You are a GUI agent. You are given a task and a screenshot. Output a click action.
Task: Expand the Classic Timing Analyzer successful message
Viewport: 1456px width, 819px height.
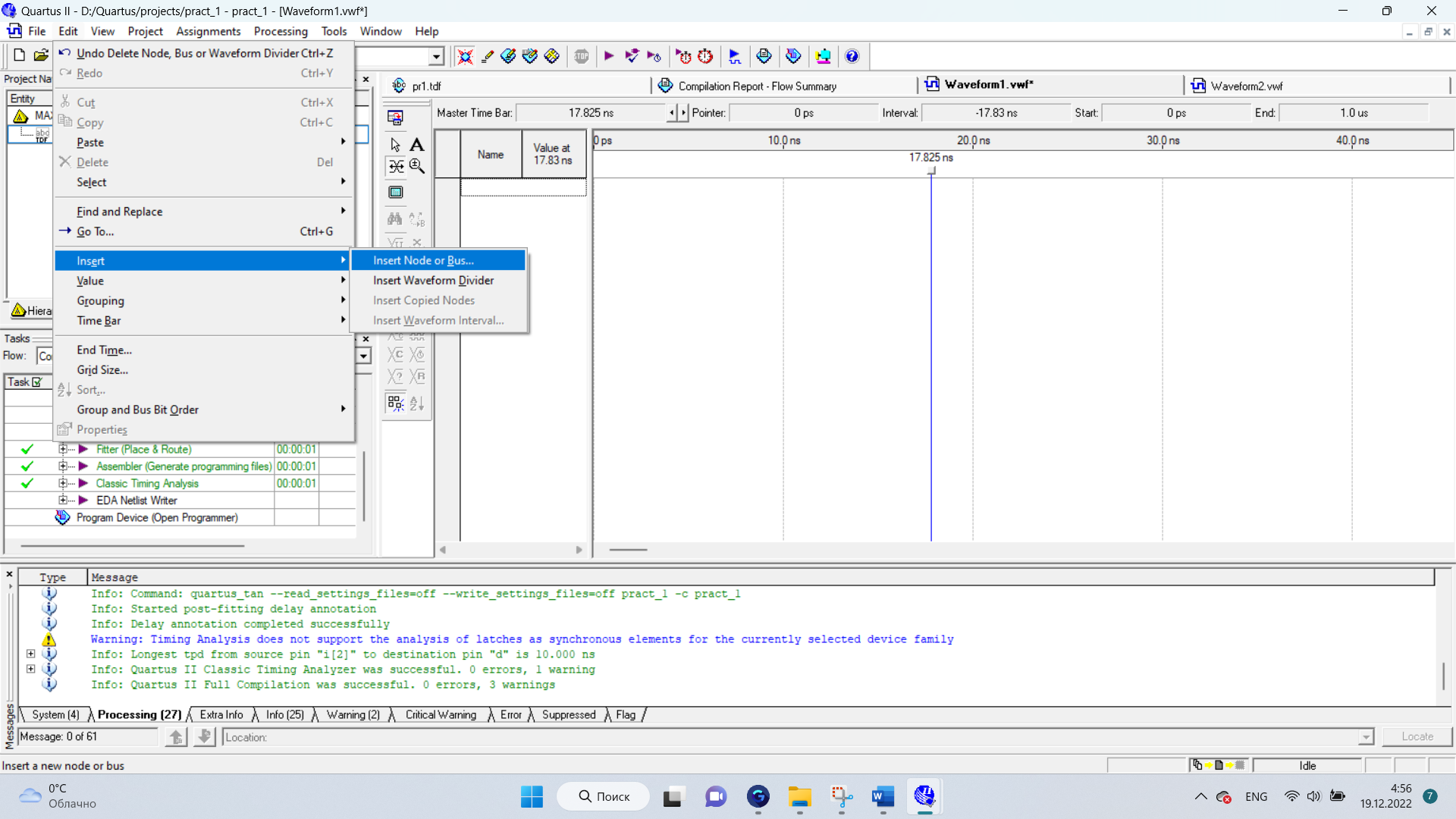tap(30, 669)
